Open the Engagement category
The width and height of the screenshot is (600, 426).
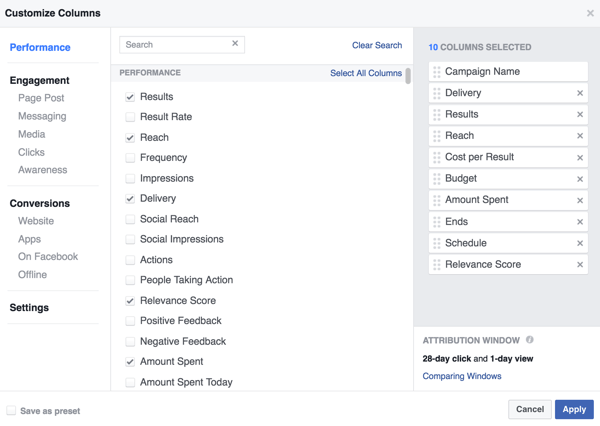point(39,80)
